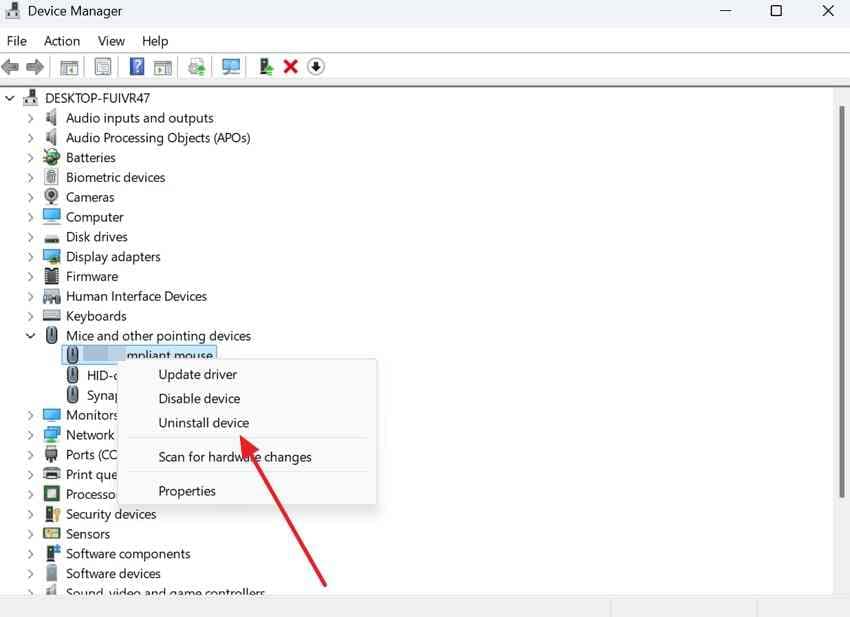This screenshot has width=850, height=617.
Task: Click the Disk drives icon
Action: coord(51,238)
